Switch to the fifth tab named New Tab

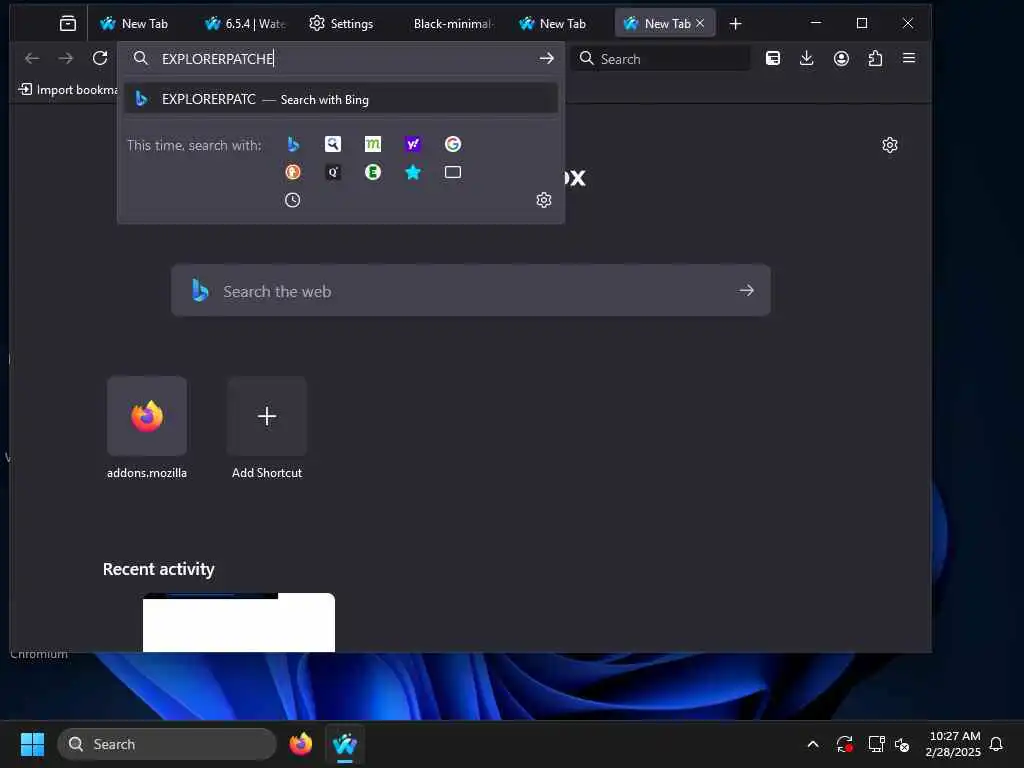pos(552,24)
